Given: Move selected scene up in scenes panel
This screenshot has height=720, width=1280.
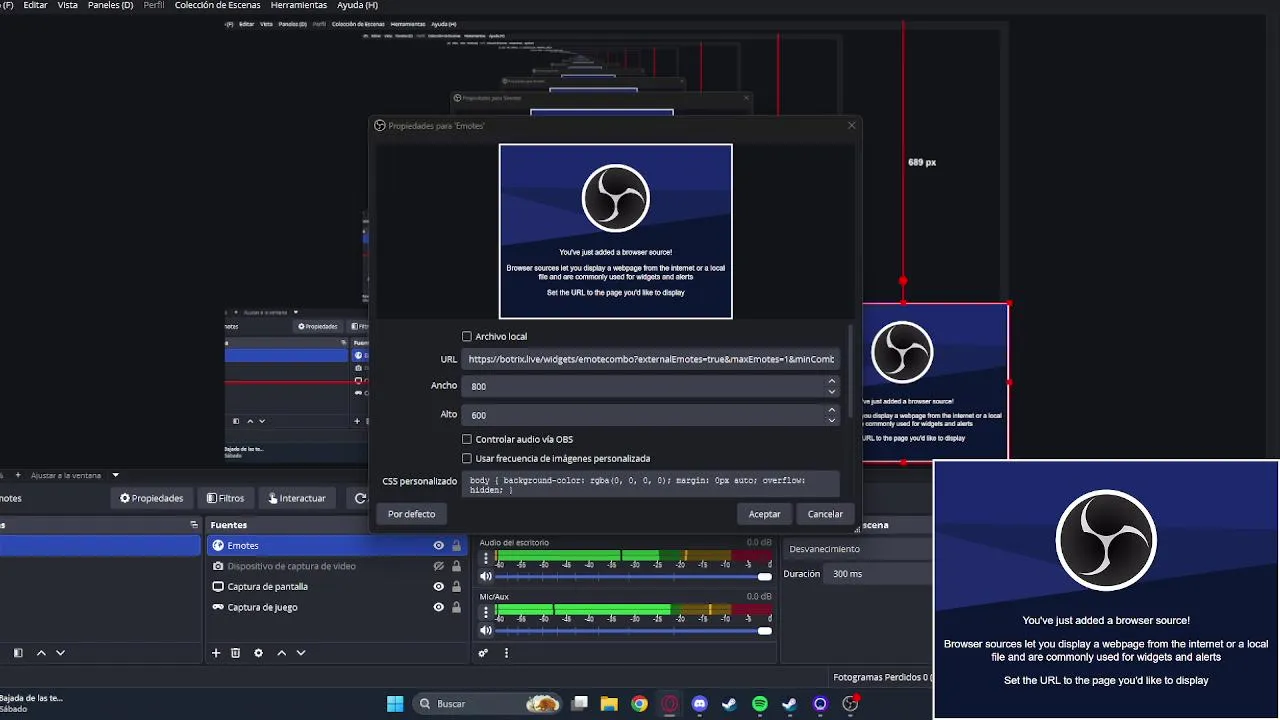Looking at the screenshot, I should pyautogui.click(x=41, y=653).
